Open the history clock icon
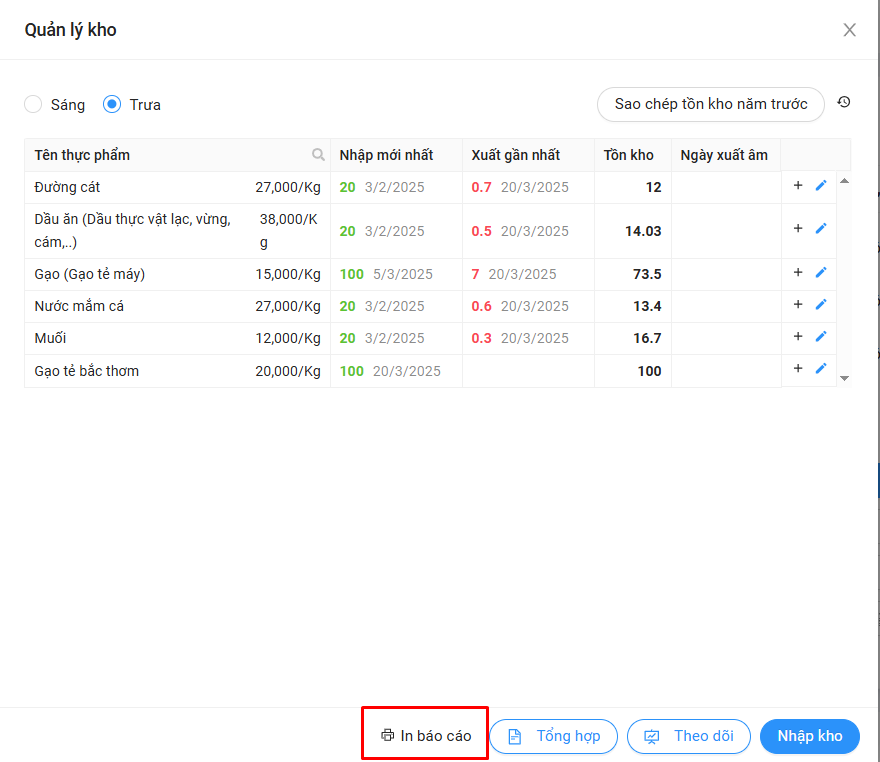The height and width of the screenshot is (762, 880). click(x=844, y=102)
